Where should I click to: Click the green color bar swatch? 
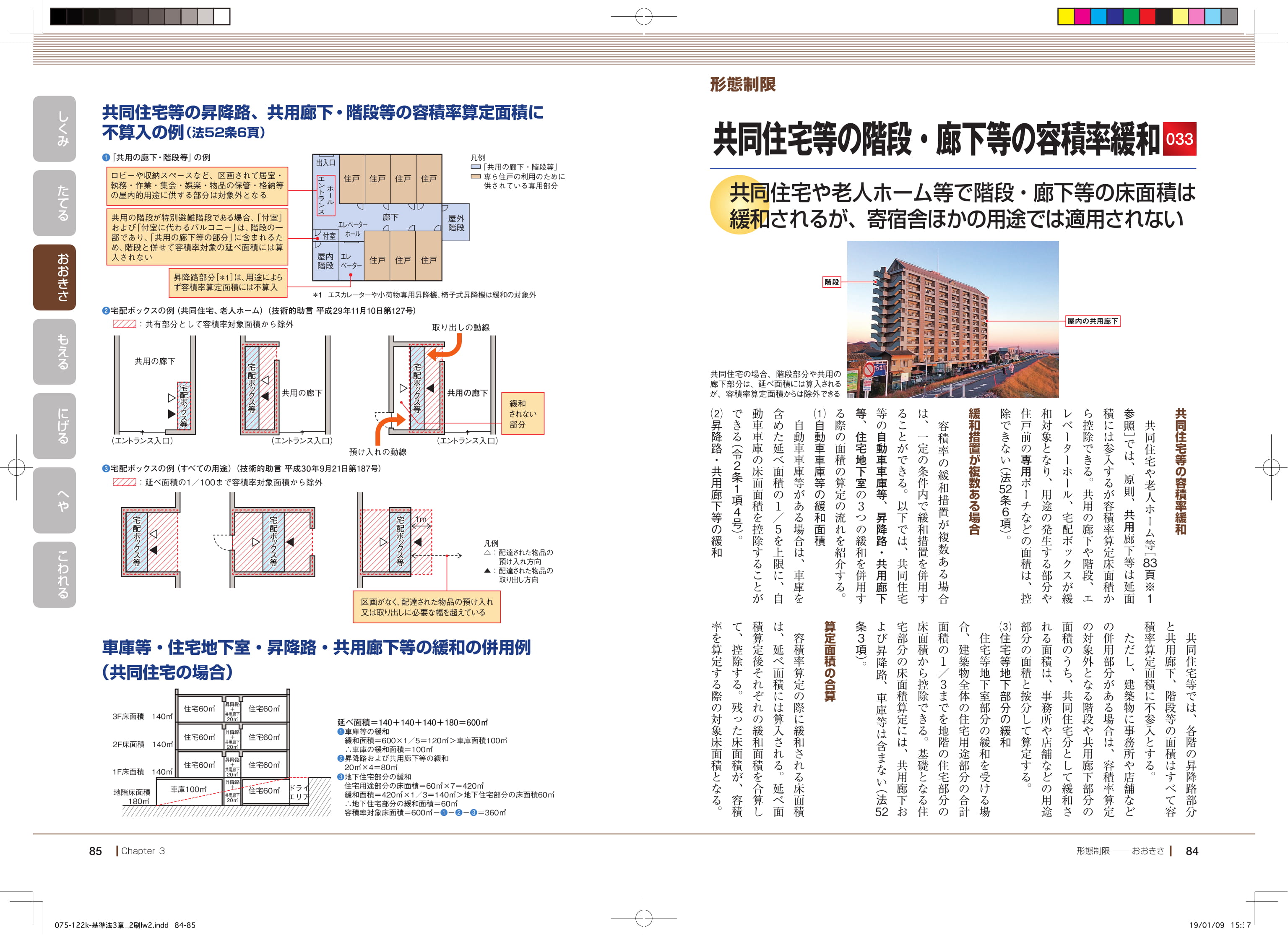pyautogui.click(x=1132, y=16)
